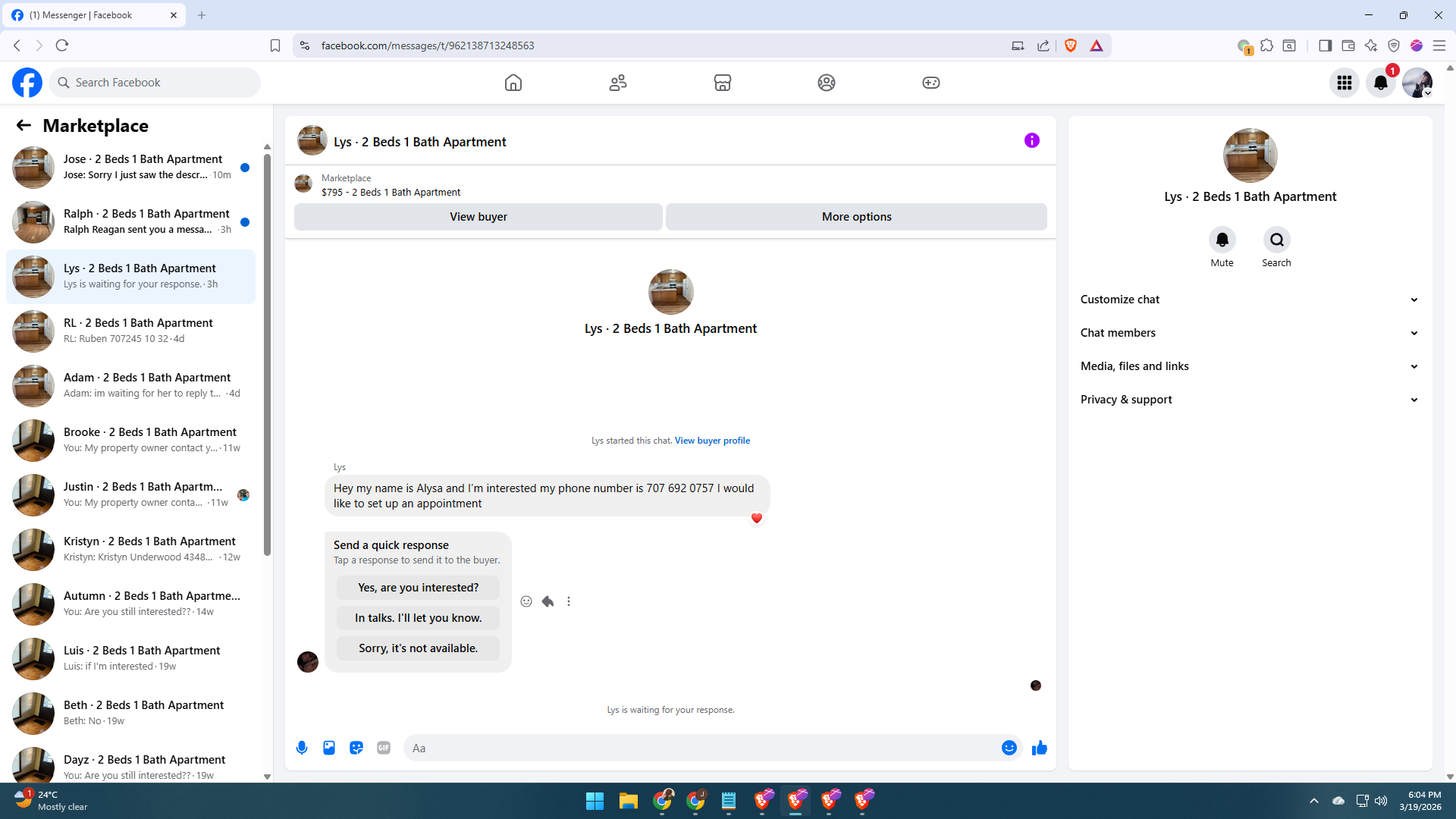Click the conversation list scrollbar
Screen dimensions: 1456x819
pos(267,355)
